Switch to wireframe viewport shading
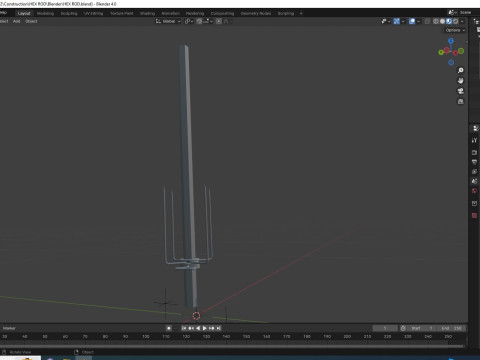This screenshot has width=480, height=360. coord(436,21)
